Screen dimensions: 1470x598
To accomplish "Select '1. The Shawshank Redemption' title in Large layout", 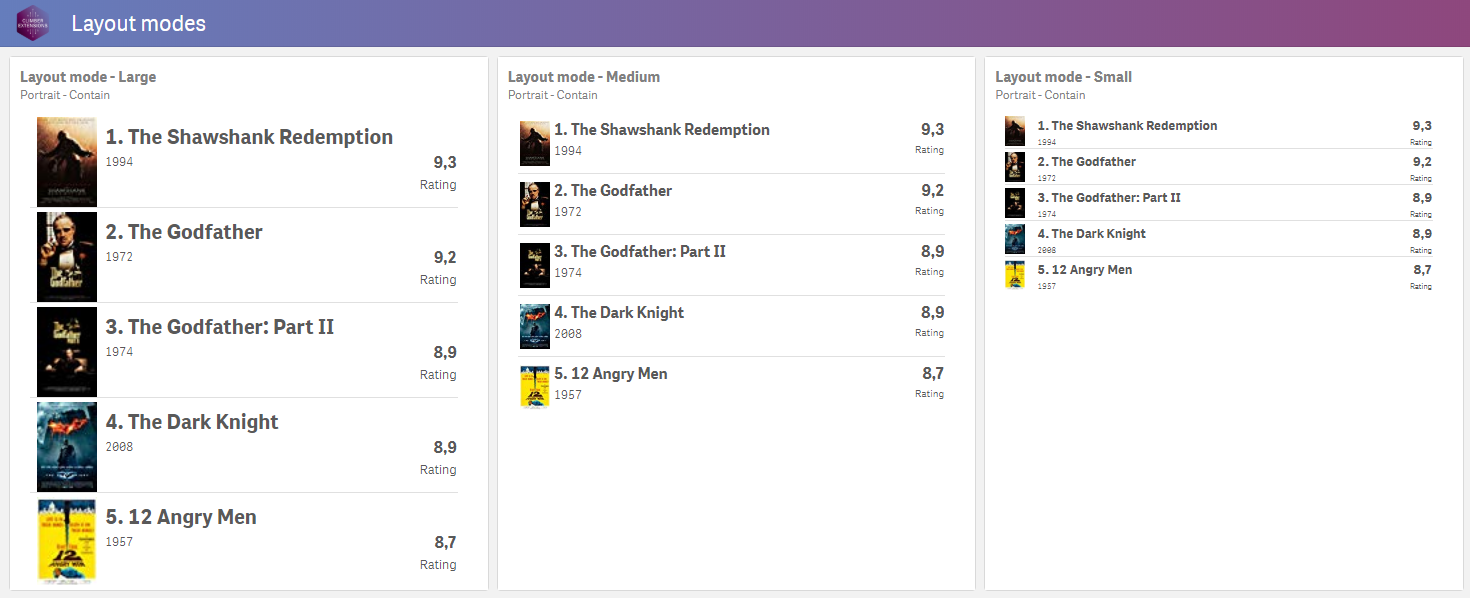I will pos(249,137).
